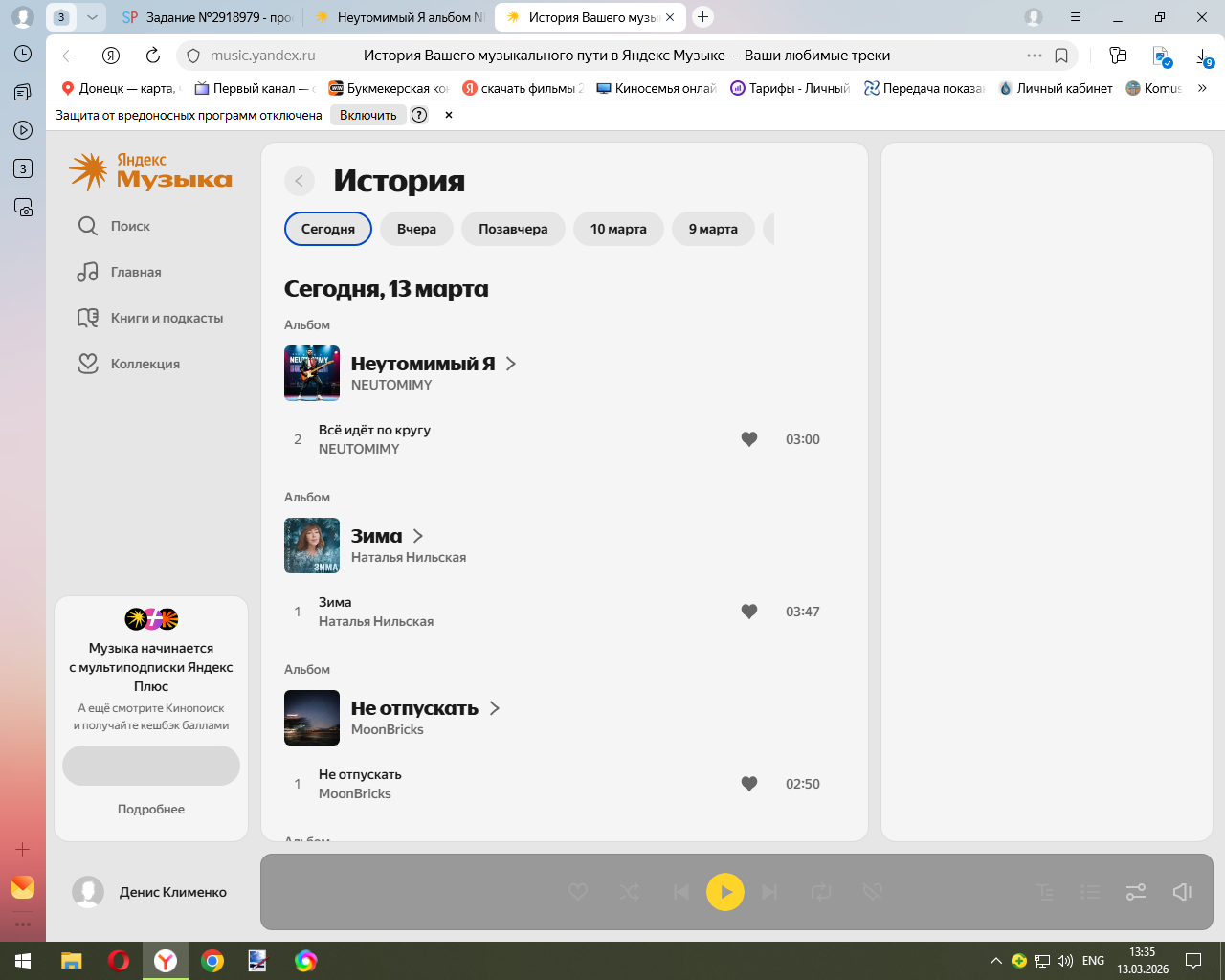Expand album Не отпускать via chevron

pos(495,708)
